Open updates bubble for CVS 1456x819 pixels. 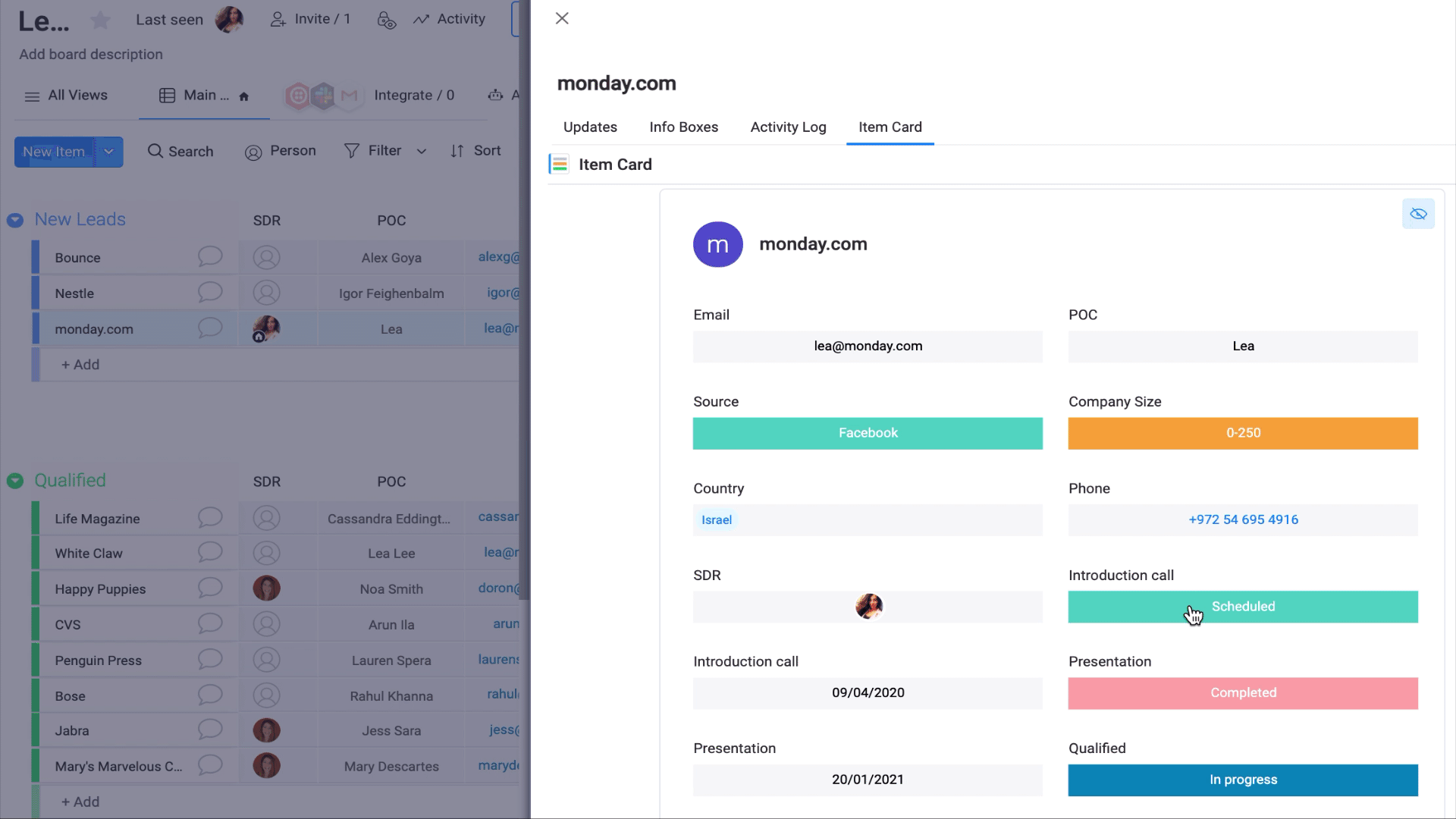[x=210, y=623]
